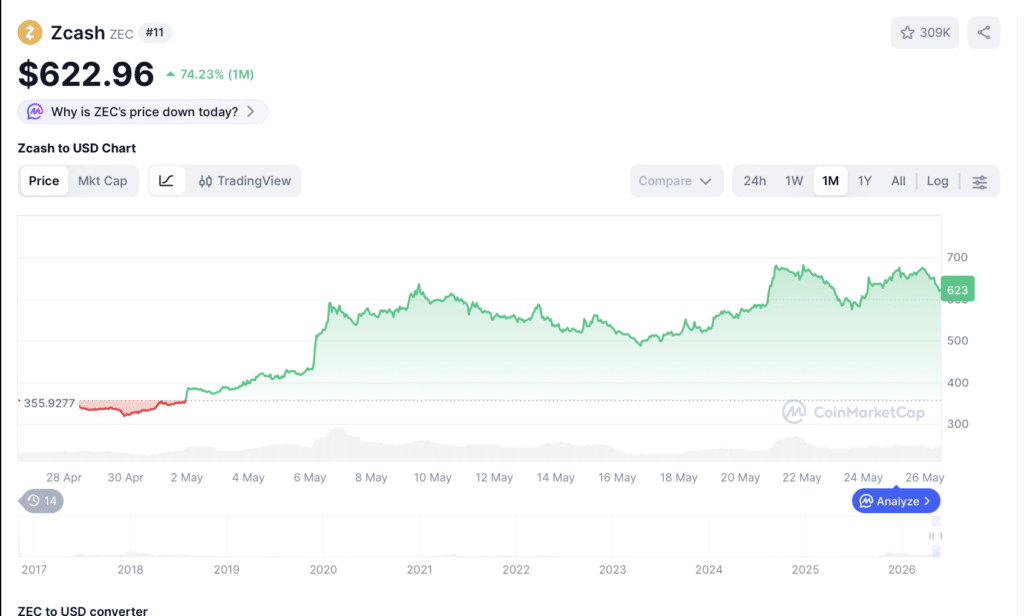
Task: Click the 10 May date on x-axis
Action: pos(432,478)
